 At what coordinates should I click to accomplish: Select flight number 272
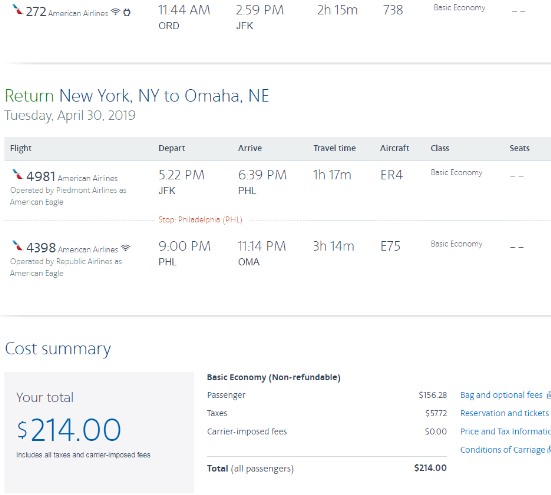[x=36, y=12]
